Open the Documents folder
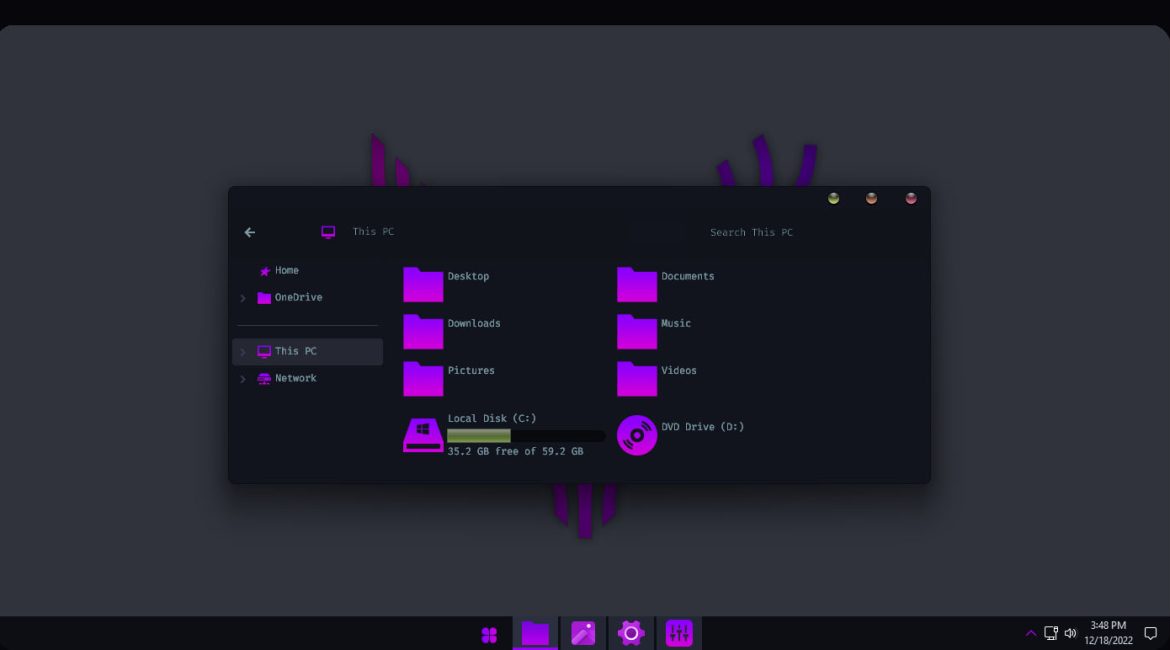Screen dimensions: 1170x650 [637, 284]
